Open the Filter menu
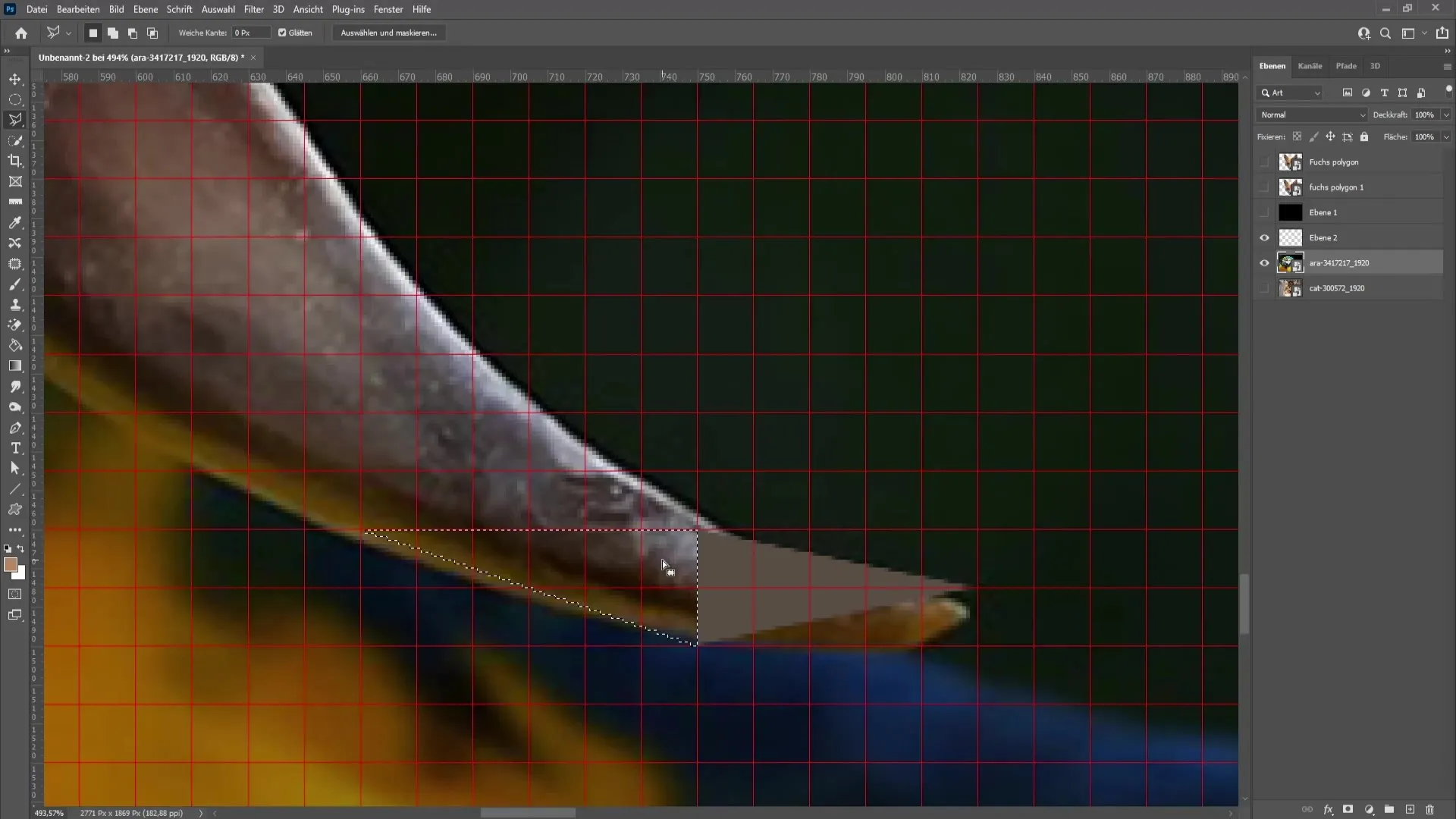The width and height of the screenshot is (1456, 819). (x=253, y=9)
